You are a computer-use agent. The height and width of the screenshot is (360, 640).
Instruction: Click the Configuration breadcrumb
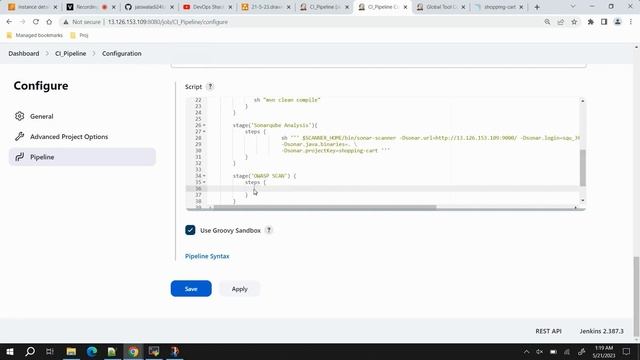click(122, 53)
